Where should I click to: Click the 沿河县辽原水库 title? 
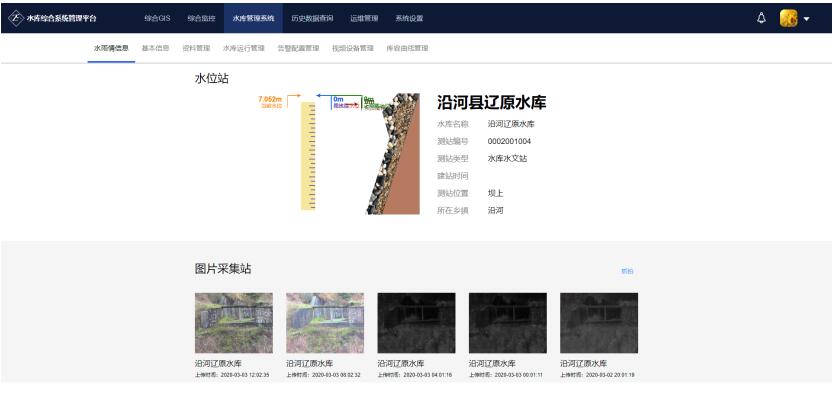[x=492, y=103]
